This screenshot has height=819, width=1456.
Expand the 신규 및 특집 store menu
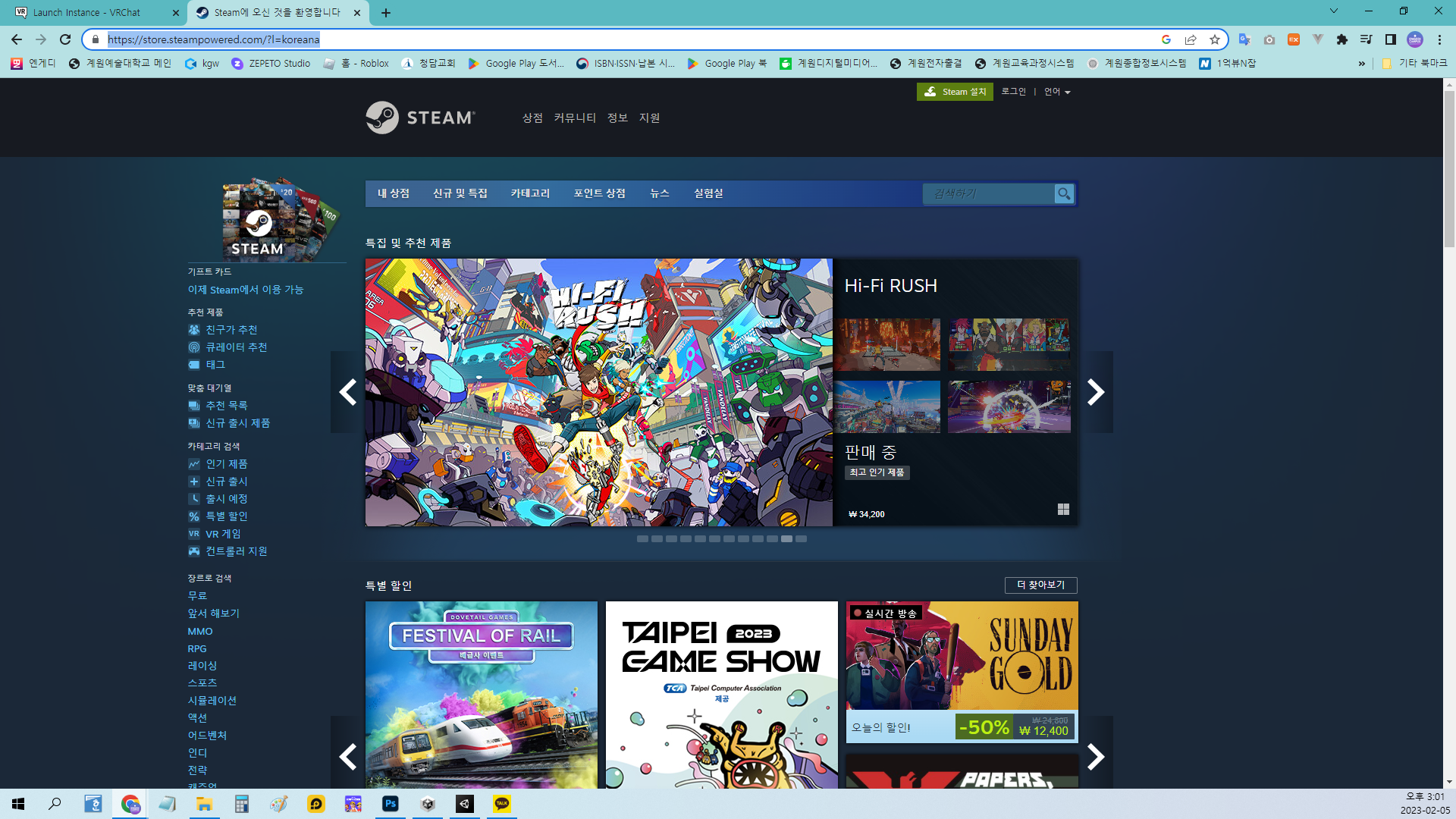click(460, 193)
